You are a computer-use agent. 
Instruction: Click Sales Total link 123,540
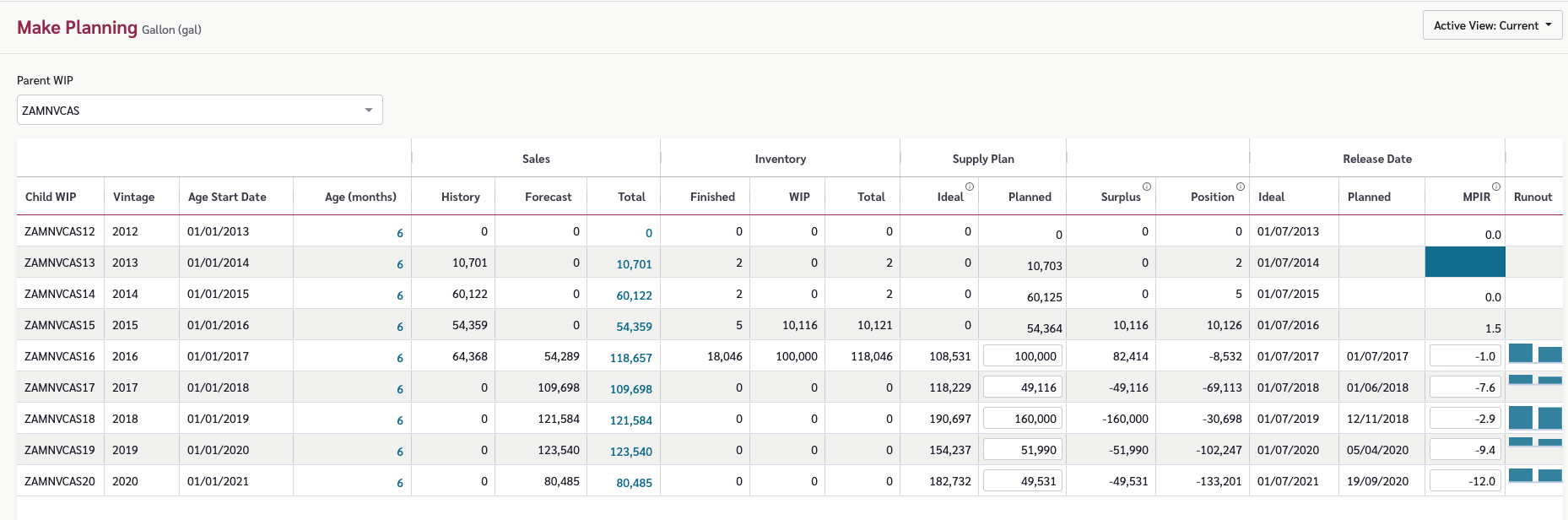click(631, 452)
